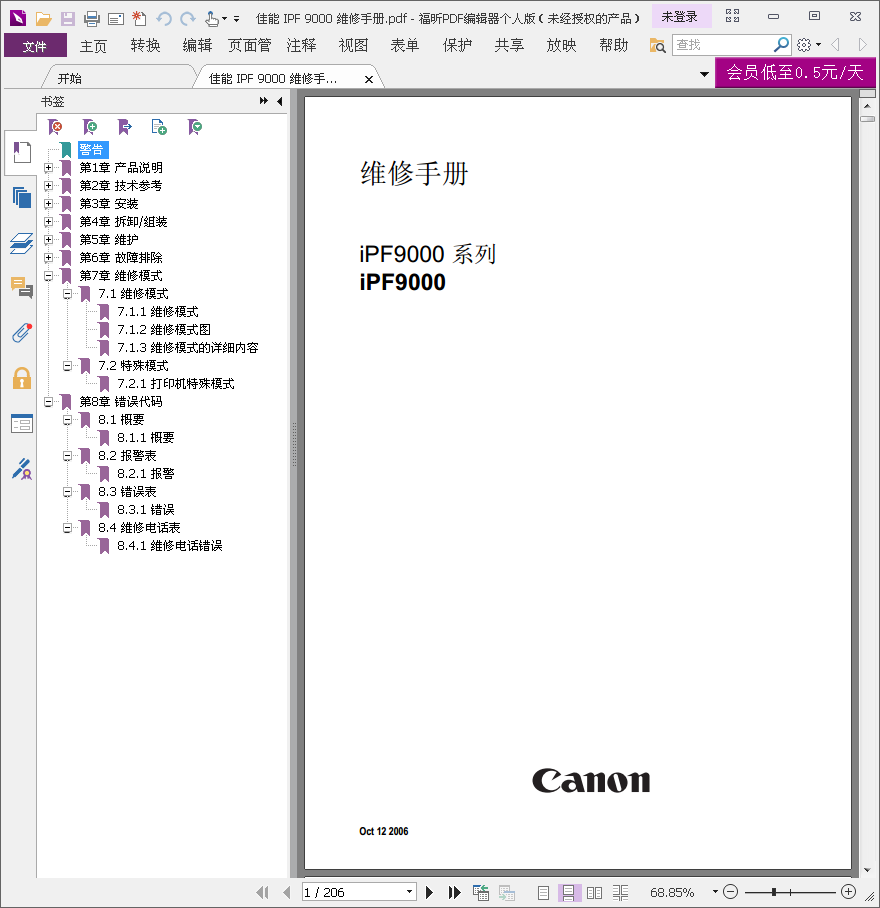Viewport: 880px width, 908px height.
Task: Open the 注释 ribbon tab
Action: (x=302, y=45)
